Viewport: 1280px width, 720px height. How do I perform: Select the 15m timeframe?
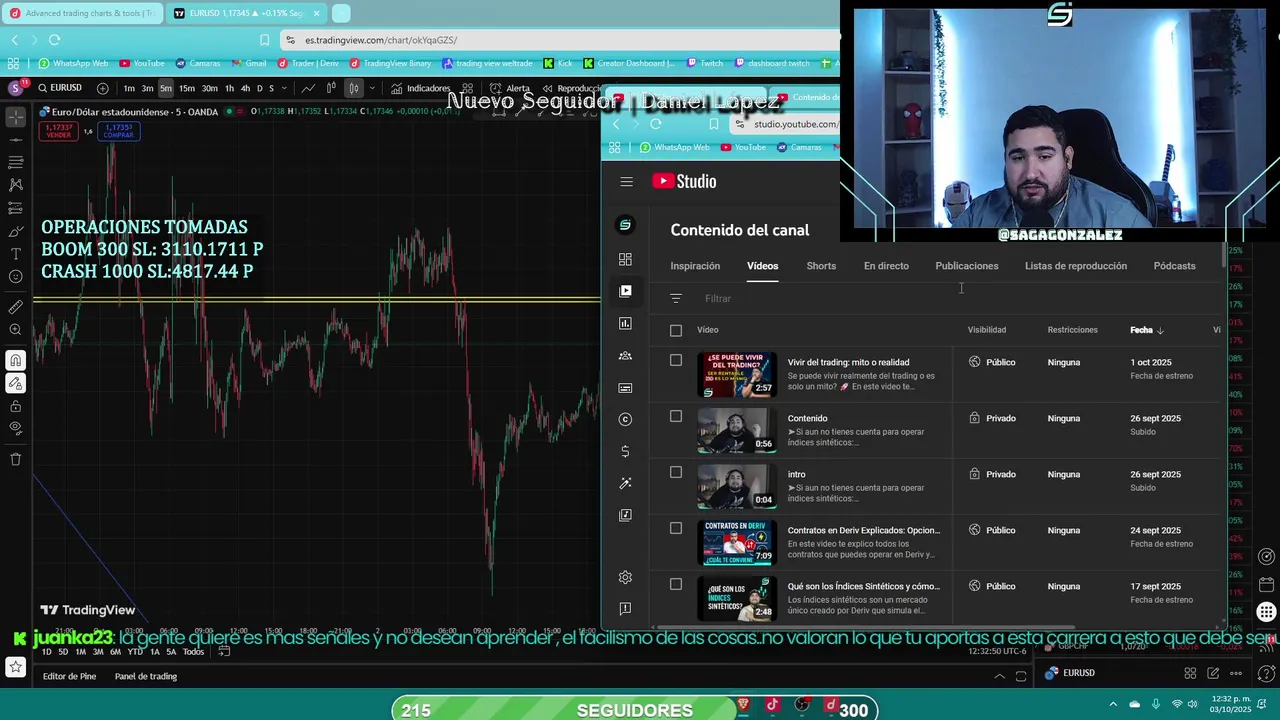(x=187, y=88)
